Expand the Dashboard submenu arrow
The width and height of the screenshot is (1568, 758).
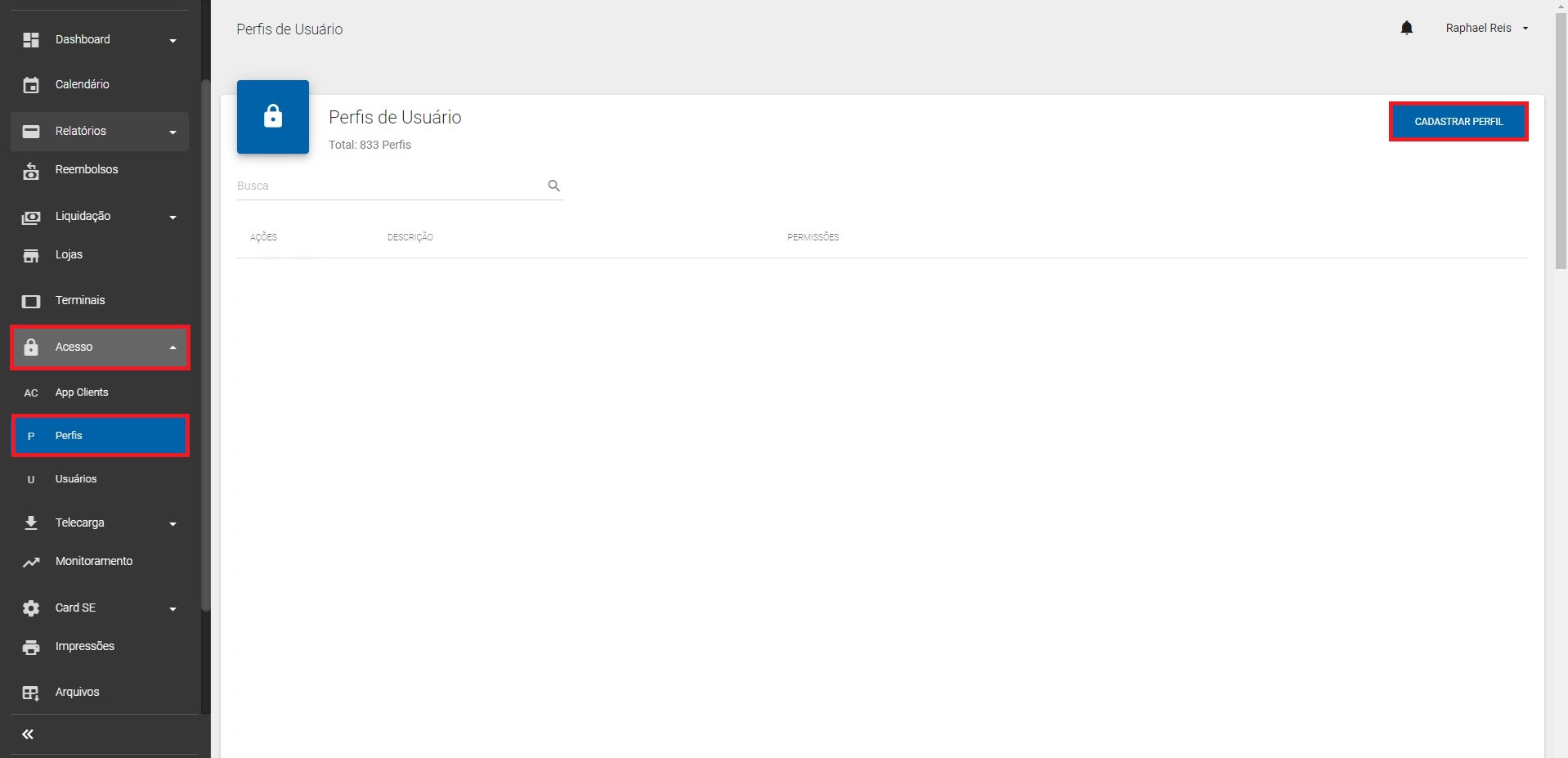(x=172, y=40)
